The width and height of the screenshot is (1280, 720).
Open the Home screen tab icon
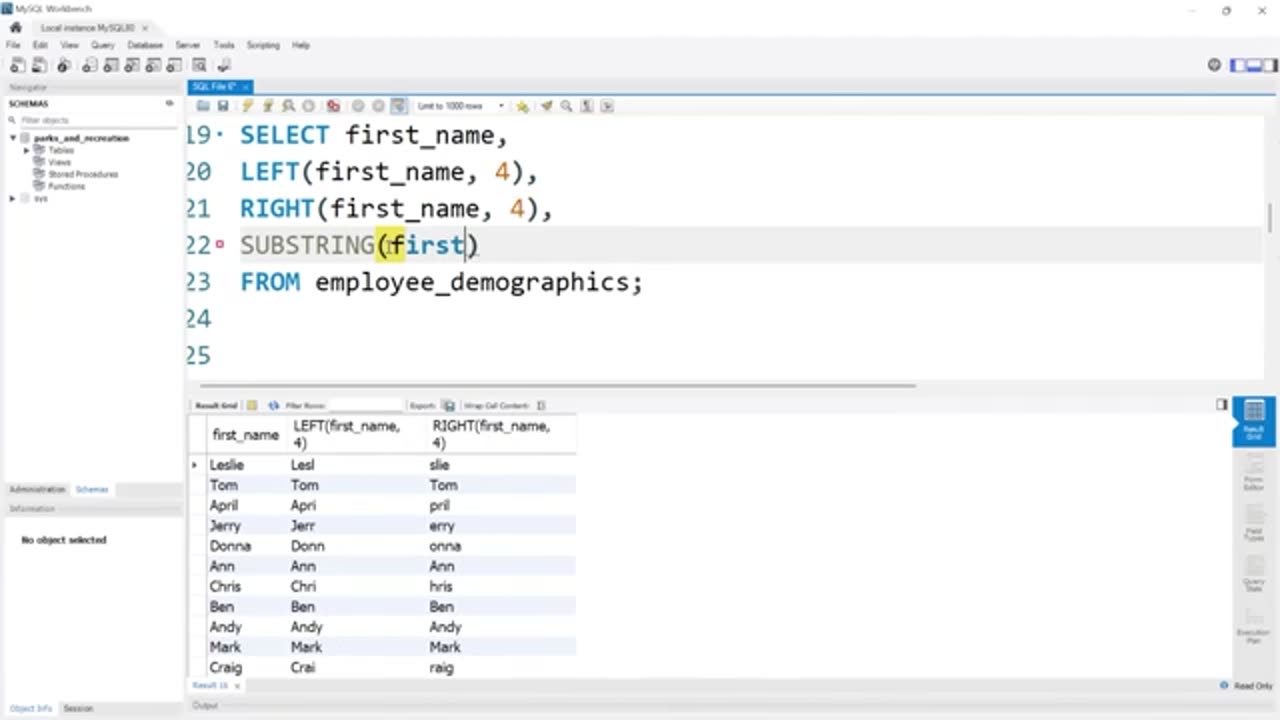click(15, 28)
